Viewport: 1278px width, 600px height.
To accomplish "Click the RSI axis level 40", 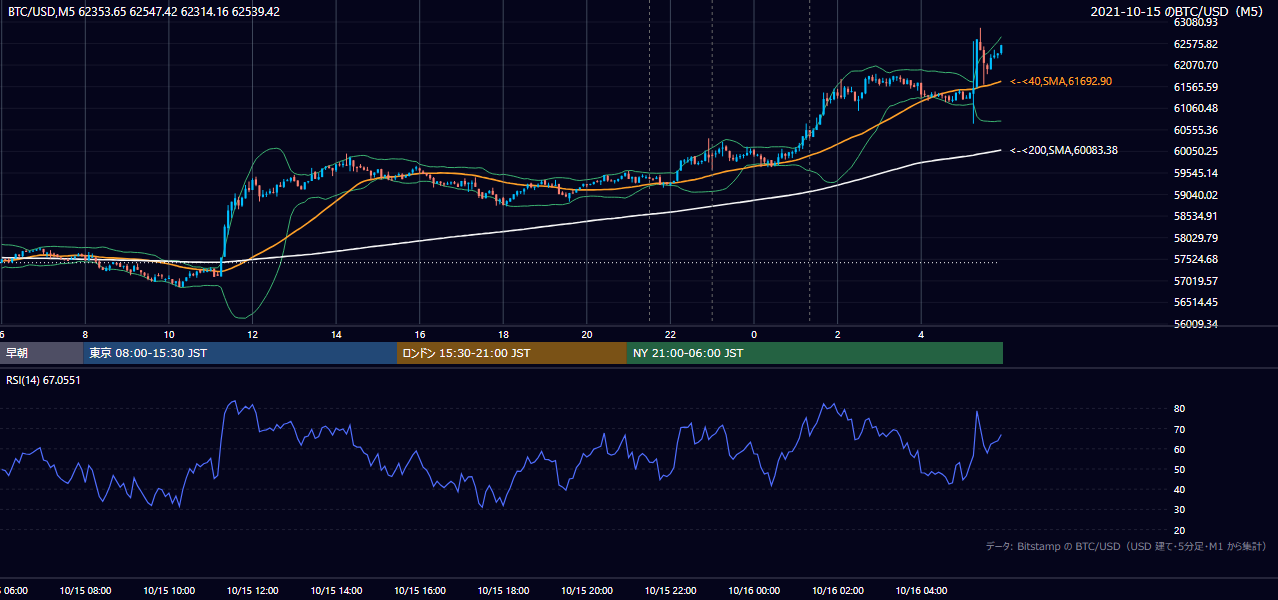I will click(x=1179, y=489).
